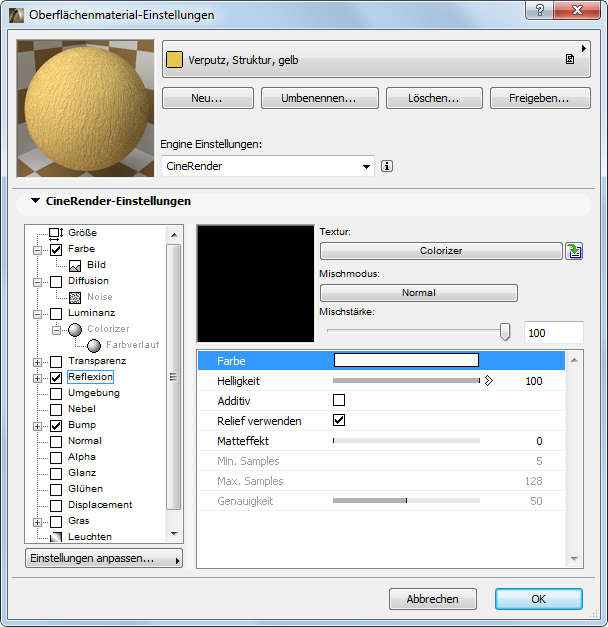
Task: Collapse the Luminanz tree node
Action: click(37, 314)
